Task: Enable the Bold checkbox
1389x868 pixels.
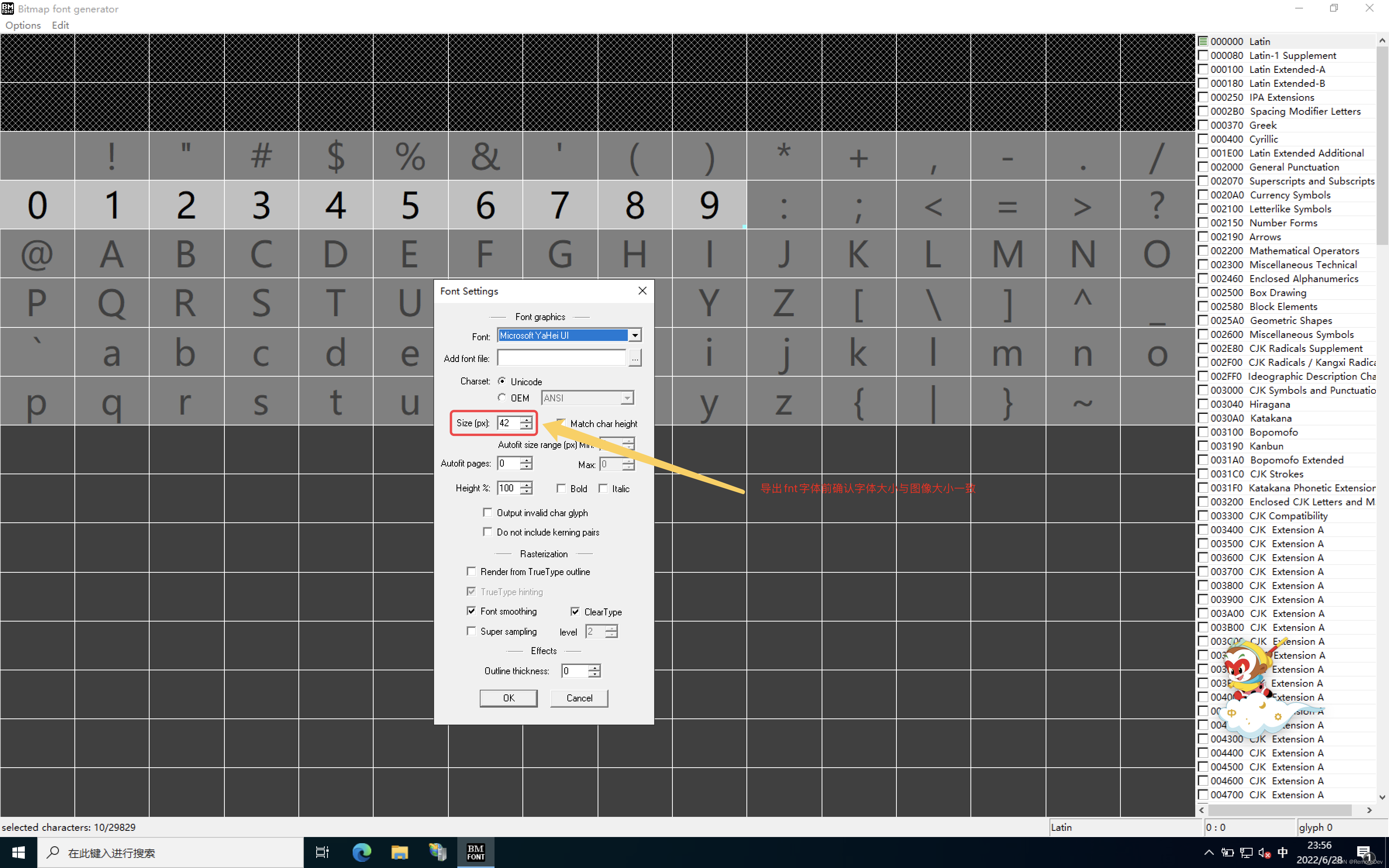Action: [561, 488]
